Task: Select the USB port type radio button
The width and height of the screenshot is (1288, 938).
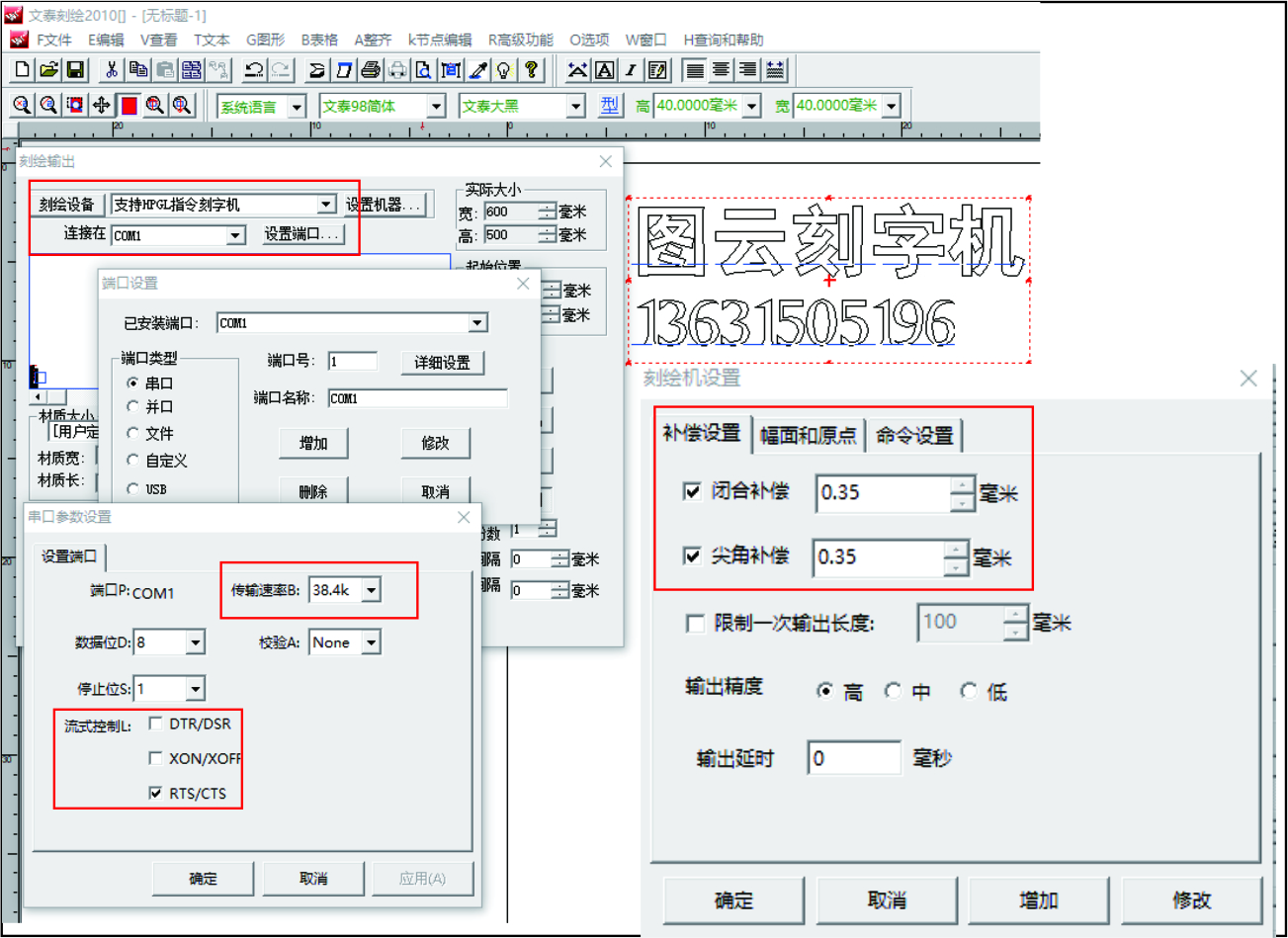Action: [132, 488]
